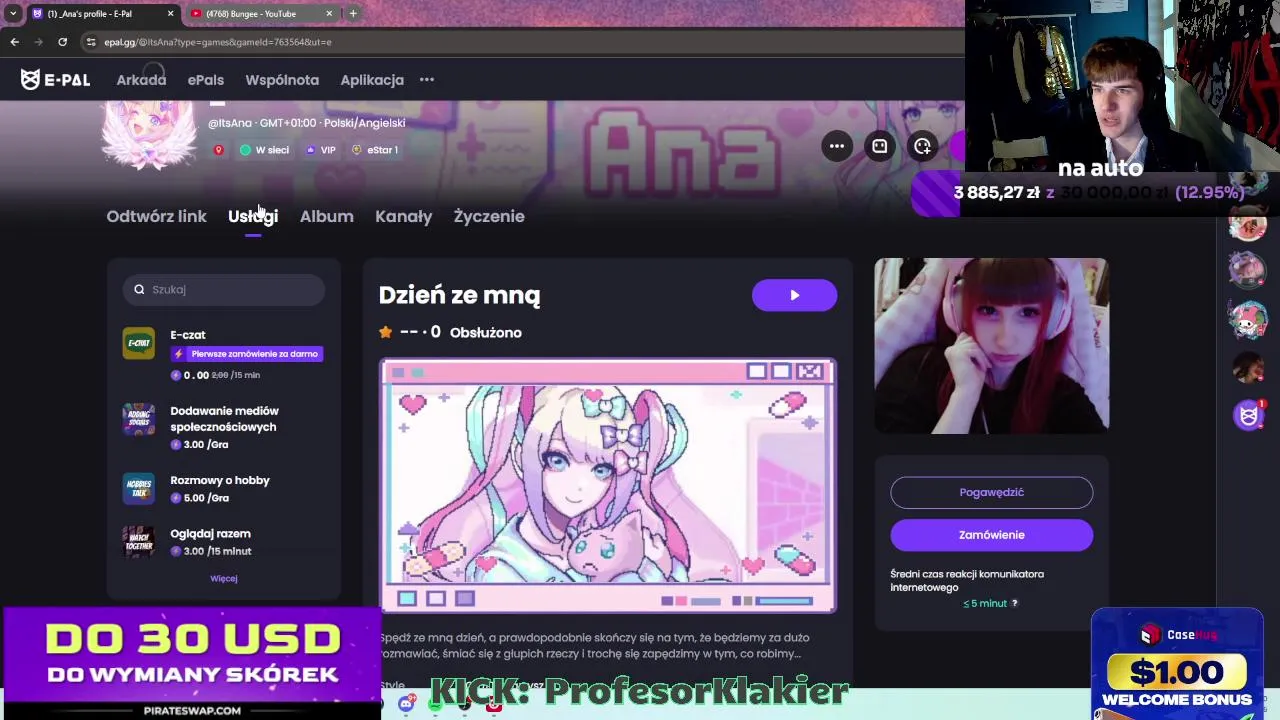This screenshot has width=1280, height=720.
Task: Open the My Melody avatar in right sidebar
Action: click(1248, 320)
